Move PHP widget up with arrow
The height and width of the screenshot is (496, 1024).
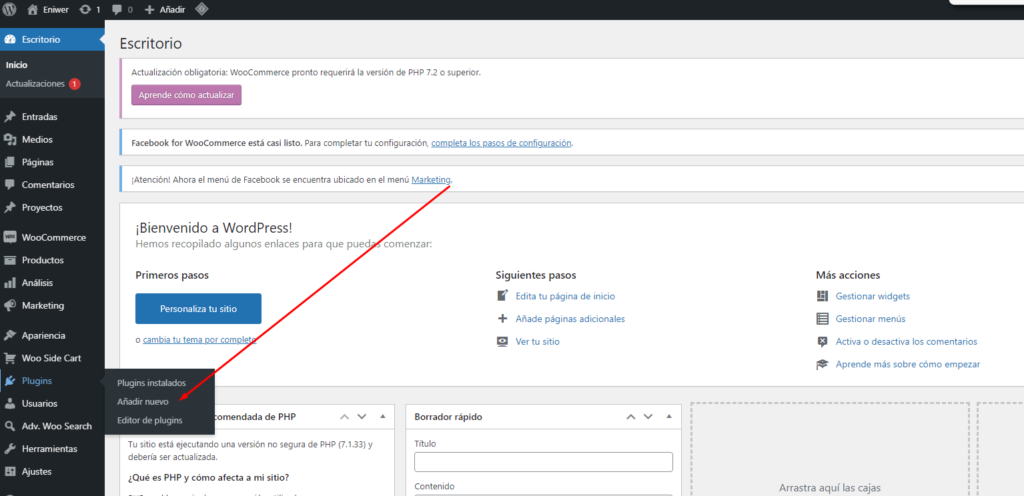click(x=344, y=416)
